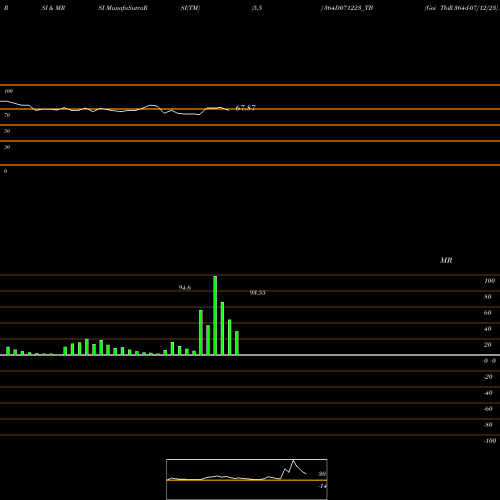Click the 30 label on the RSI axis
Screen dimensions: 500x500
[x=7, y=147]
